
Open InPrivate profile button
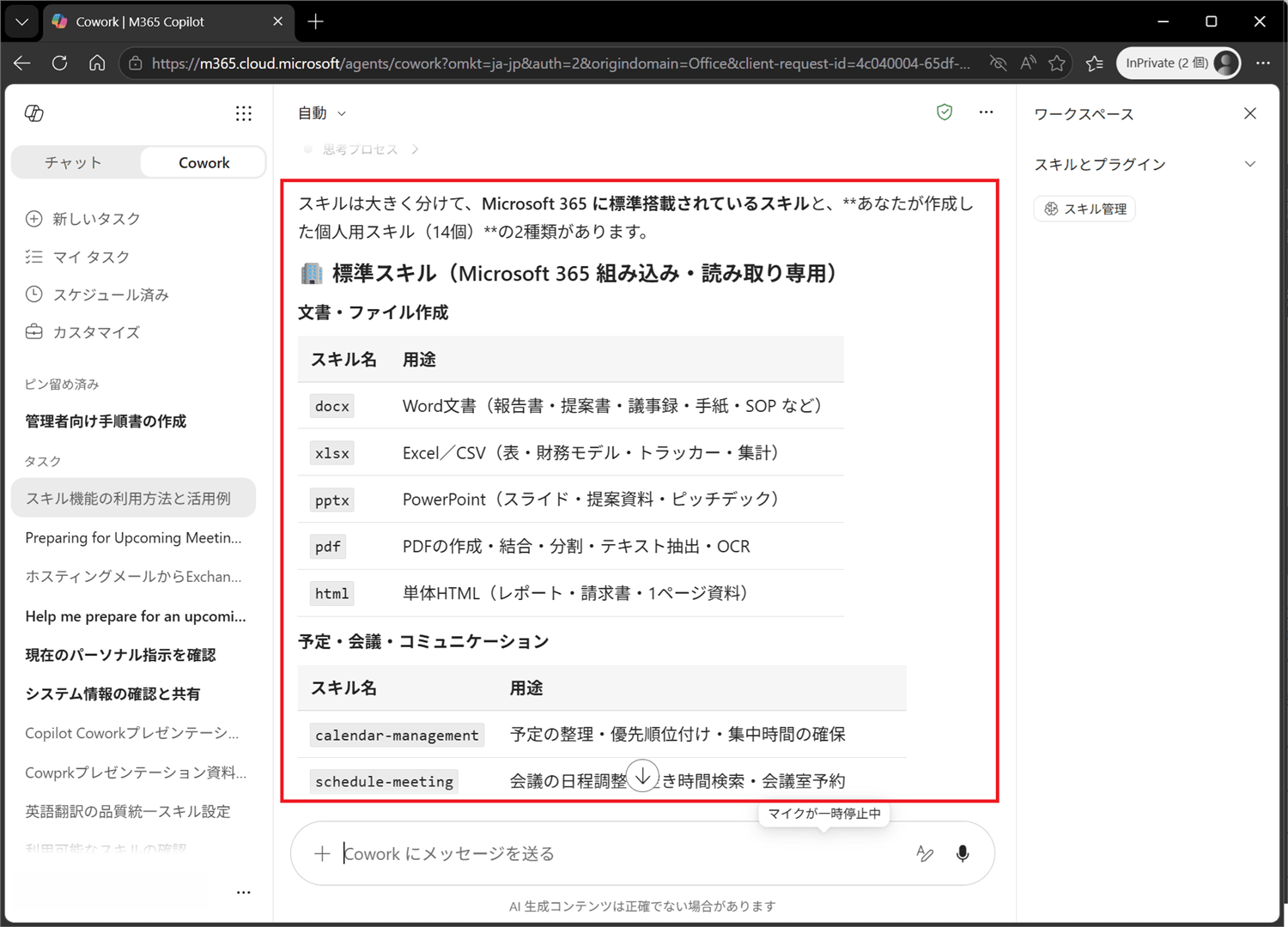1179,63
